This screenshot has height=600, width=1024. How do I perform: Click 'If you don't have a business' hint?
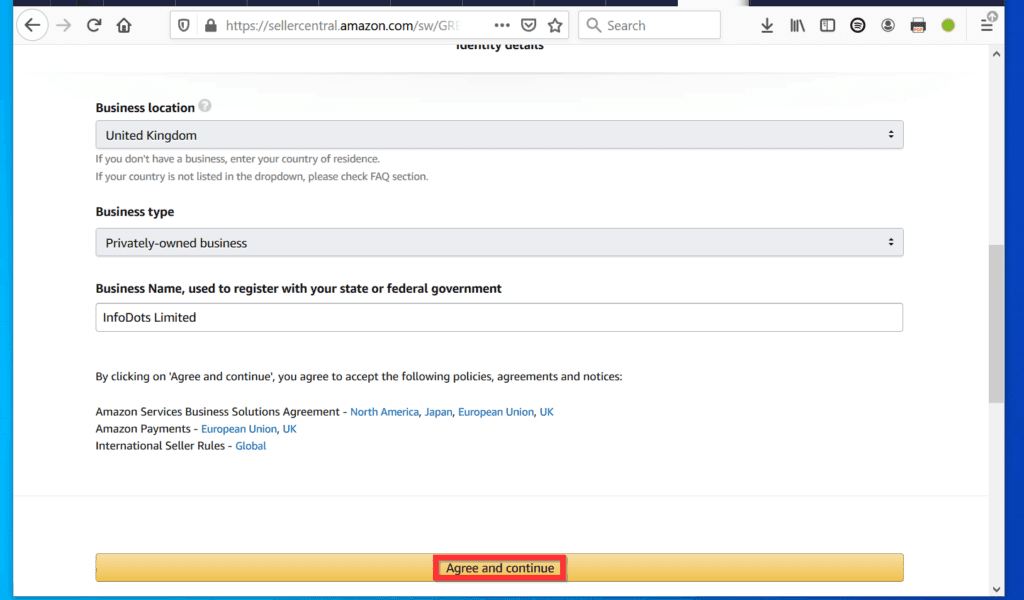coord(238,159)
